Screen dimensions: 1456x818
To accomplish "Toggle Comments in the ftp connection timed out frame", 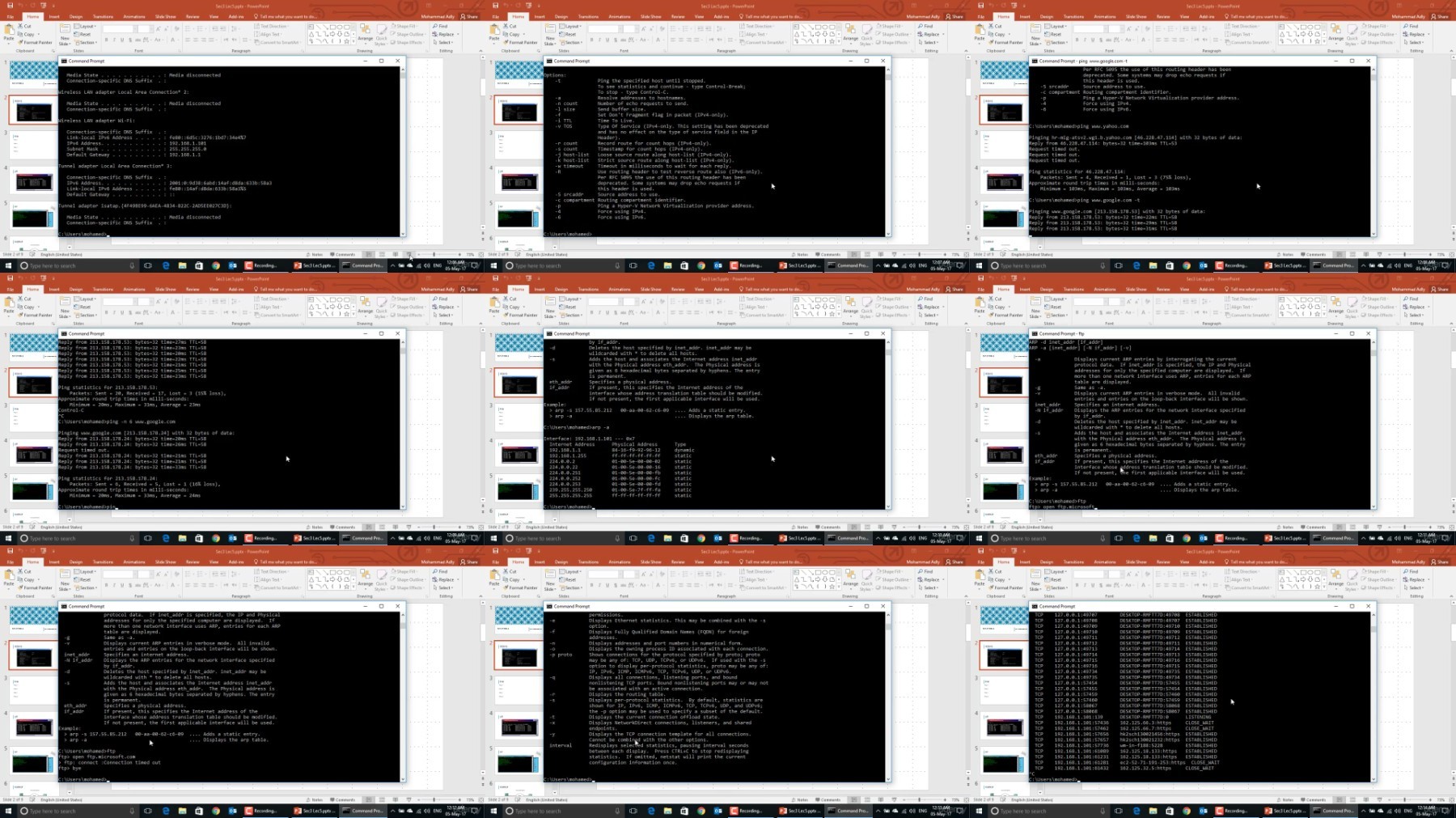I will coord(343,799).
